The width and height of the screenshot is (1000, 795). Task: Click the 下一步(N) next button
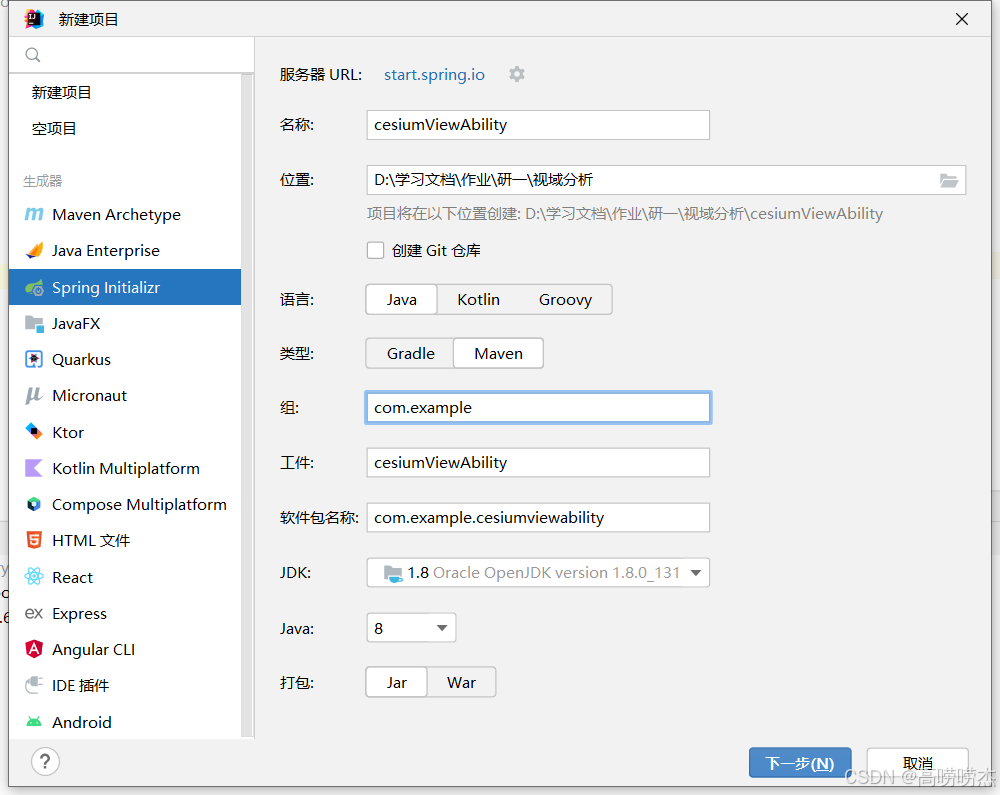(800, 763)
